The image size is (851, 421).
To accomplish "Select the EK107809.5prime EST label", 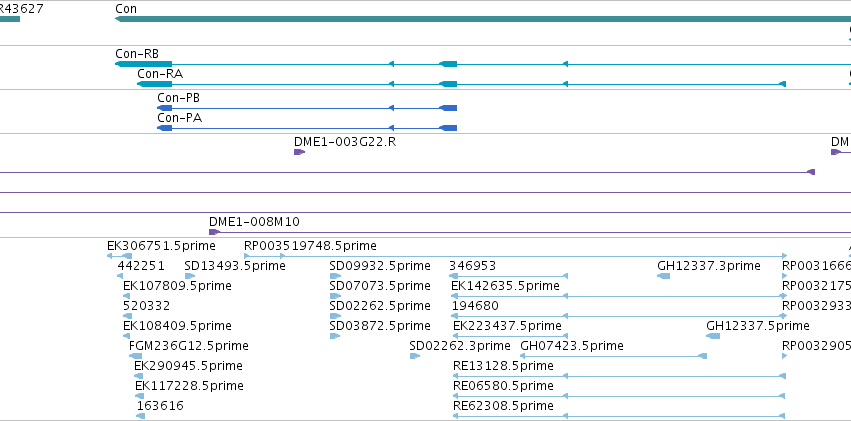I will (177, 286).
